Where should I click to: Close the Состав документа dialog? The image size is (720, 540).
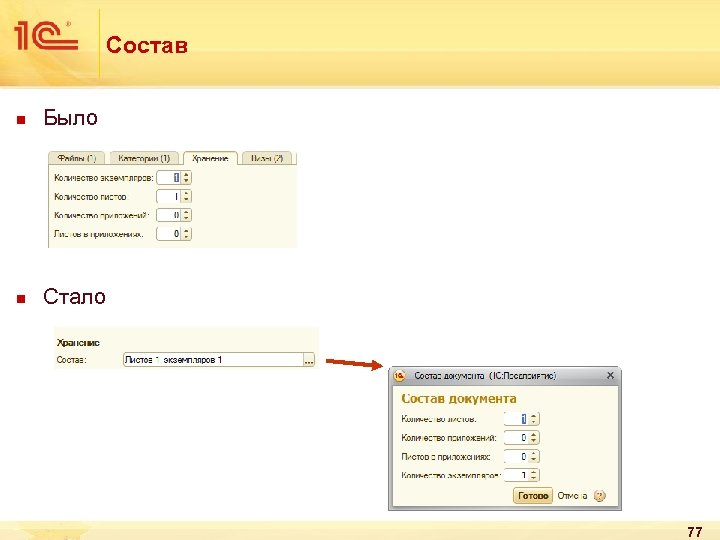(x=610, y=376)
